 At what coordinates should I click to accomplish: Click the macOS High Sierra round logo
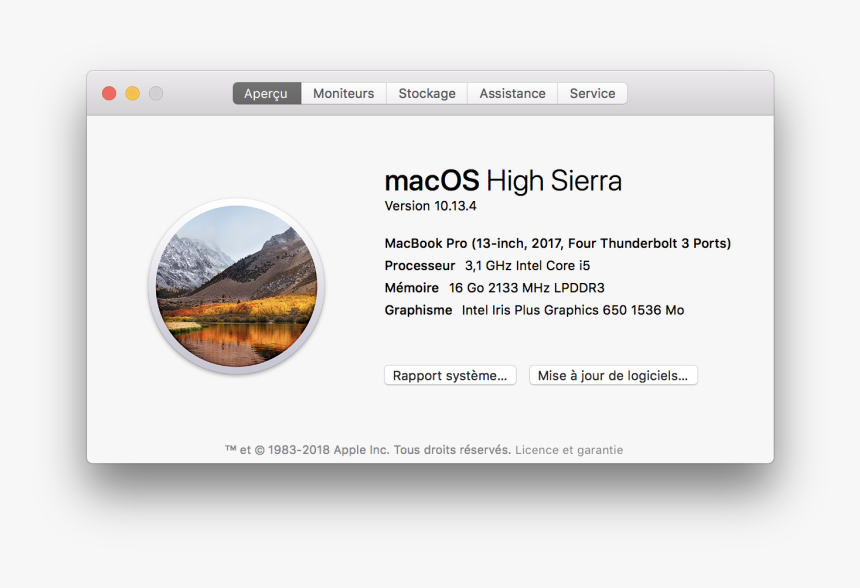coord(236,286)
